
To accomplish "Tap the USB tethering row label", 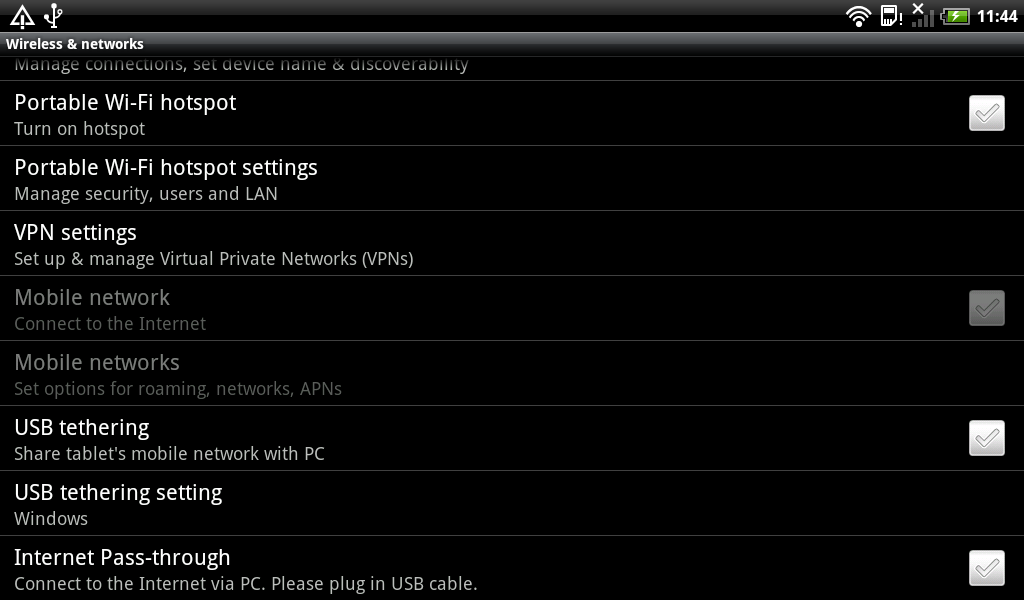I will pos(82,428).
